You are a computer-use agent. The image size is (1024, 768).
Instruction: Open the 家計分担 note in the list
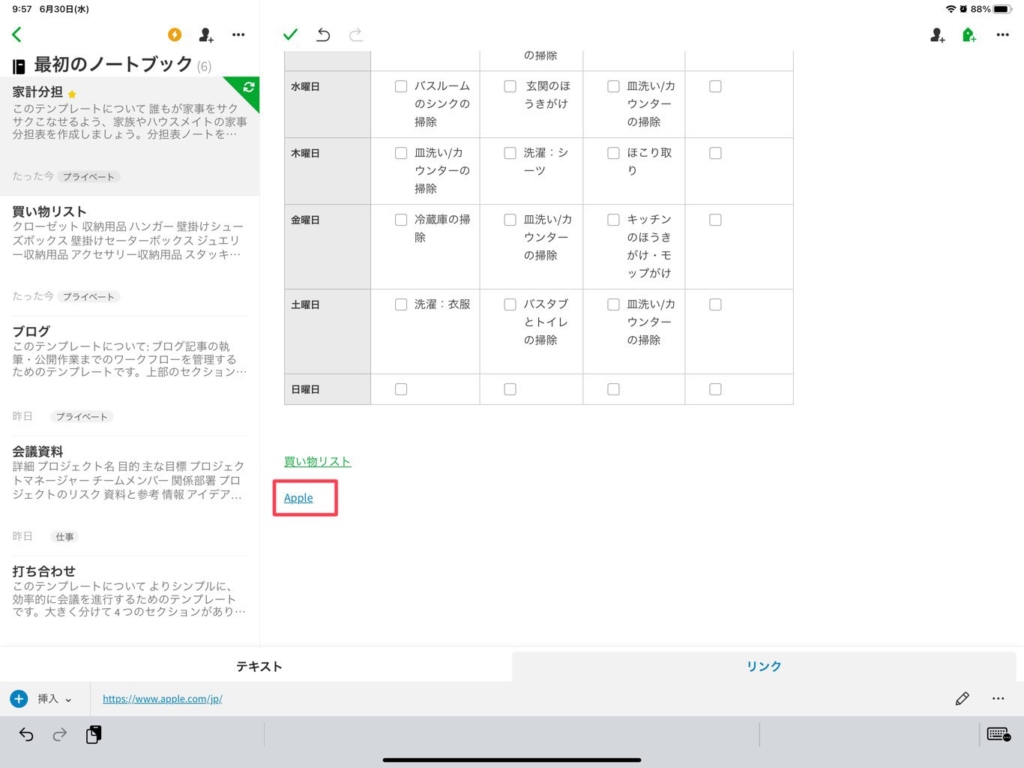point(129,136)
